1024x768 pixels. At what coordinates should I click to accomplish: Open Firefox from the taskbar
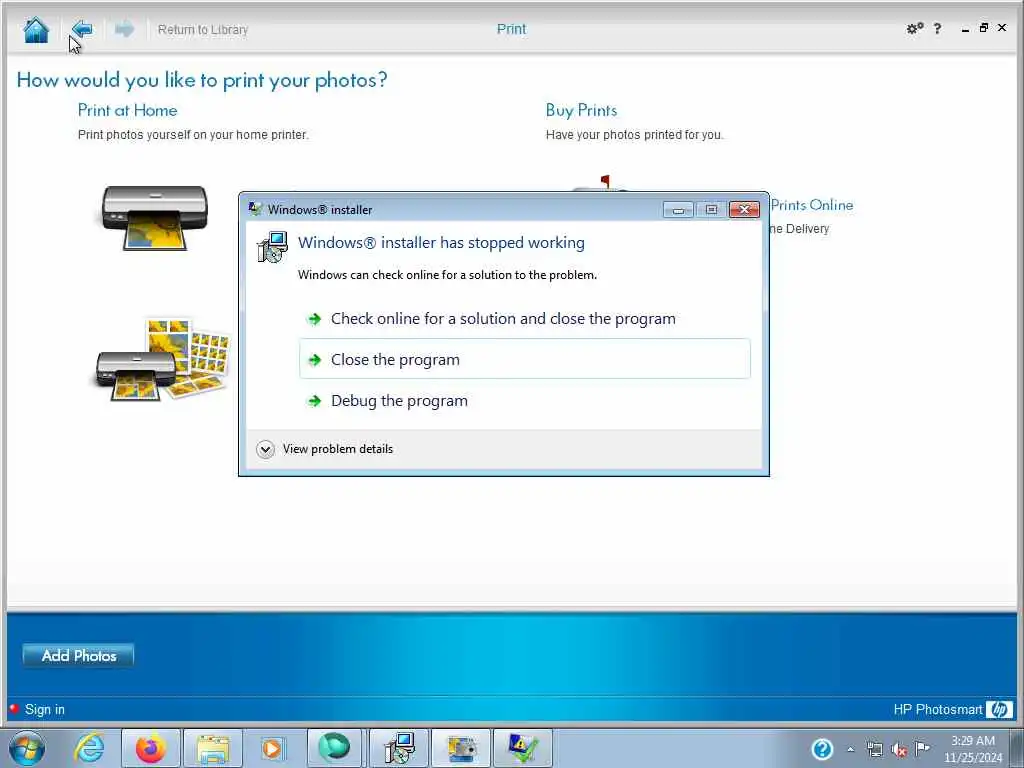pos(150,748)
